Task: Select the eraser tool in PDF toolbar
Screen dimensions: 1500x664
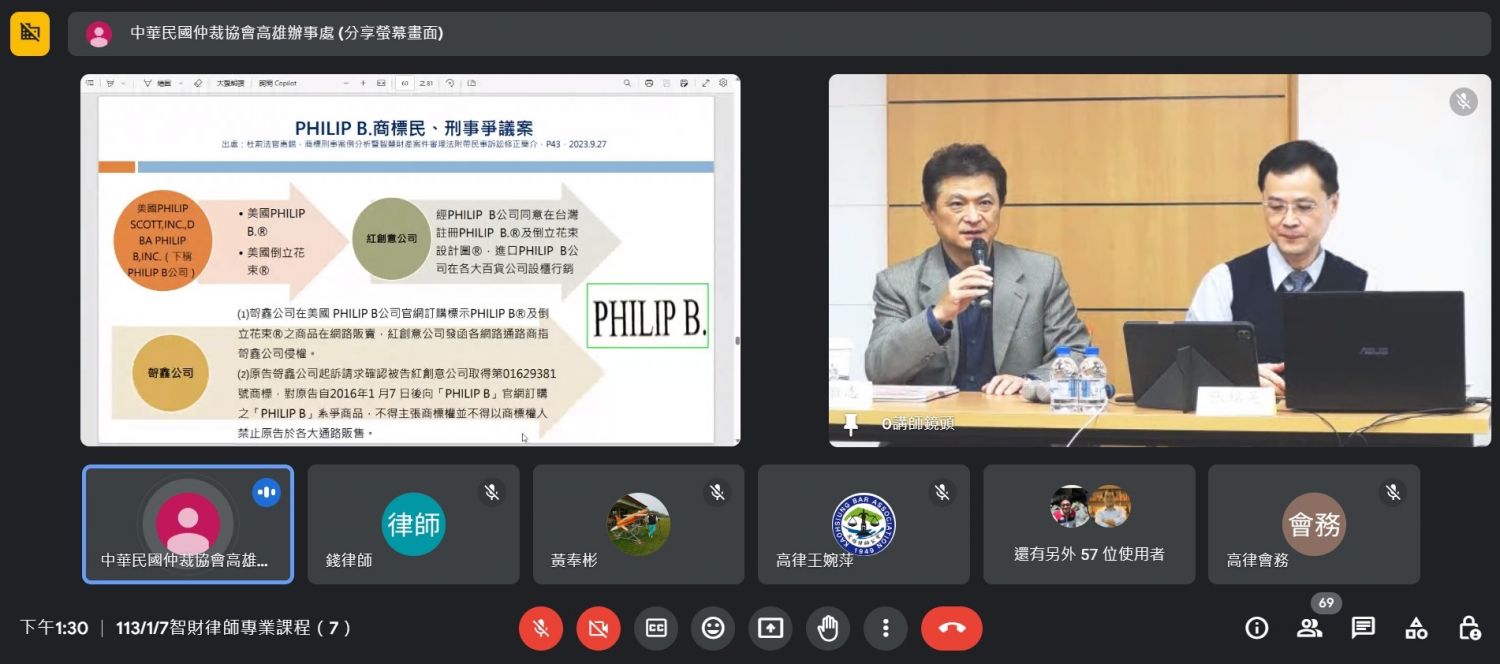Action: click(197, 83)
